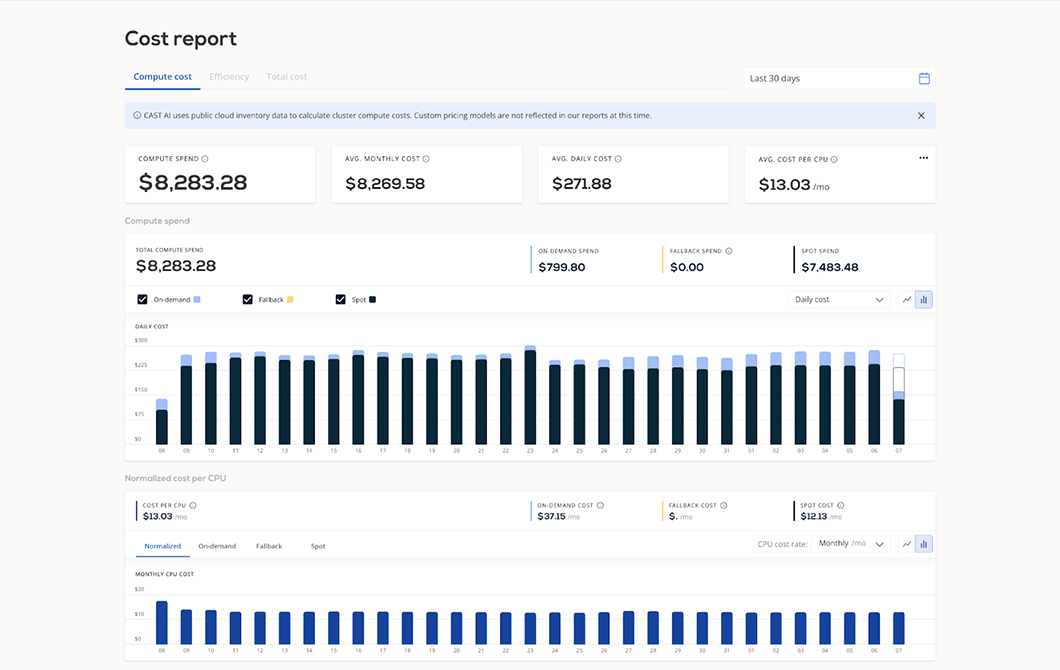
Task: Toggle the Fallback checkbox
Action: click(x=248, y=299)
